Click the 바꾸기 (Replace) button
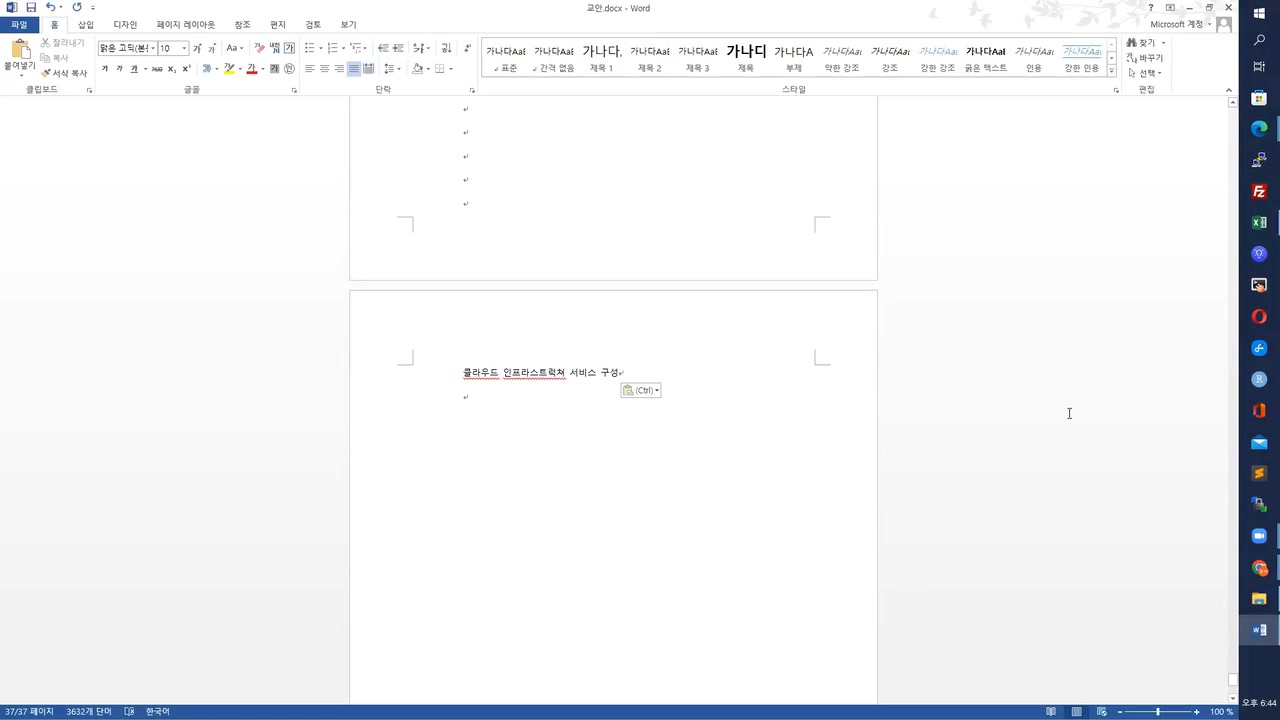 1145,58
